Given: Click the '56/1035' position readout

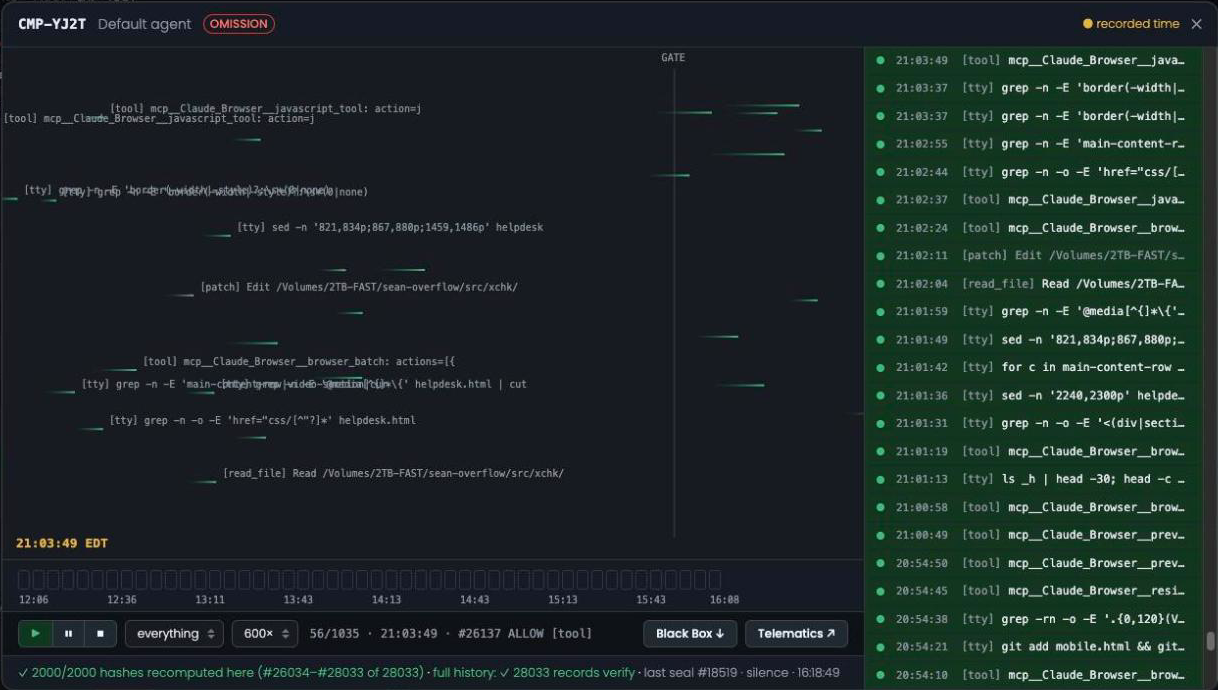Looking at the screenshot, I should point(336,633).
